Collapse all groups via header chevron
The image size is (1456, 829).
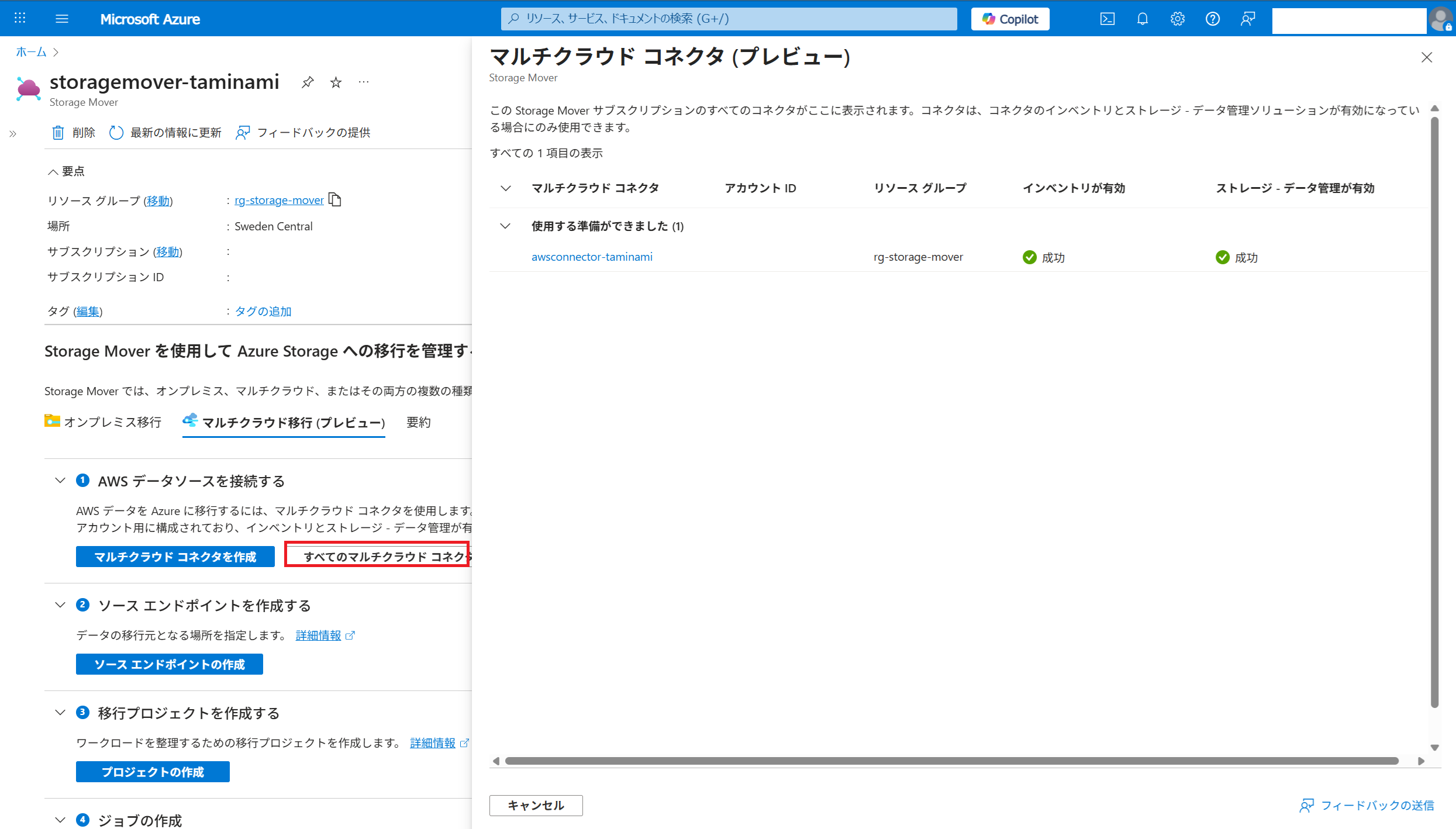tap(506, 188)
